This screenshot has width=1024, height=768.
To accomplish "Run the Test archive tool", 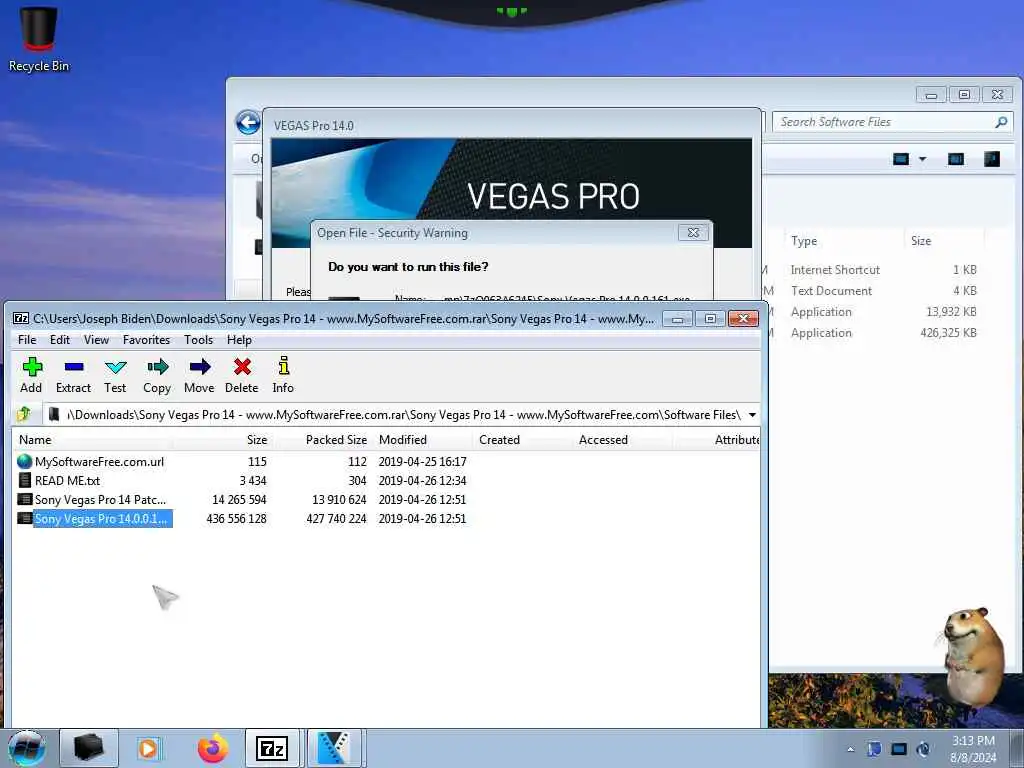I will click(115, 375).
